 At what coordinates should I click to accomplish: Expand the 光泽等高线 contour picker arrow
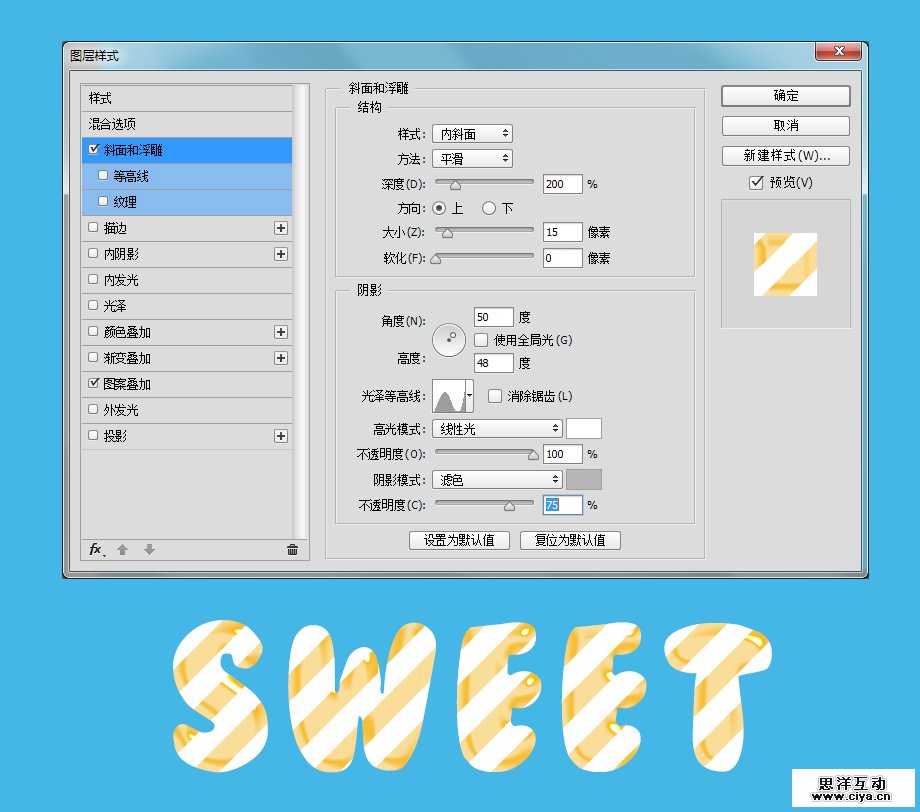[470, 397]
